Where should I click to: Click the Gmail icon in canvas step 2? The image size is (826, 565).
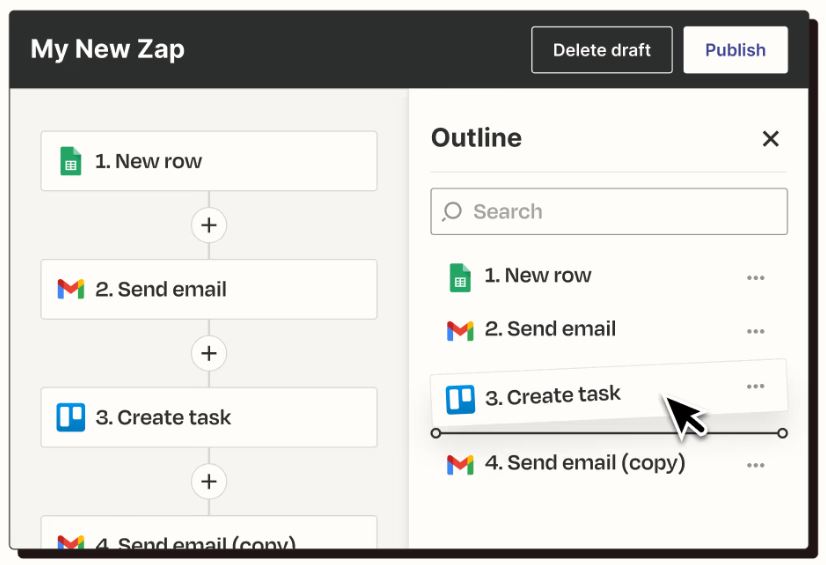[71, 289]
